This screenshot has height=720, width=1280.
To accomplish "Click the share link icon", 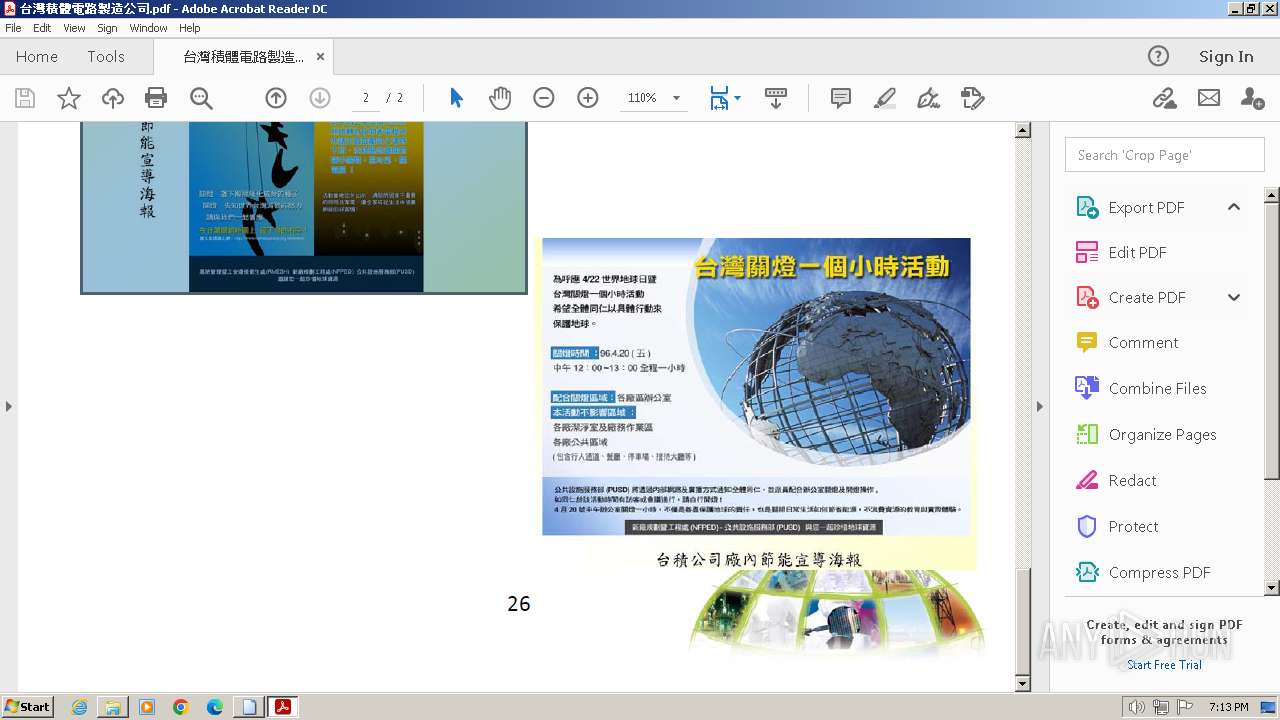I will 1164,98.
